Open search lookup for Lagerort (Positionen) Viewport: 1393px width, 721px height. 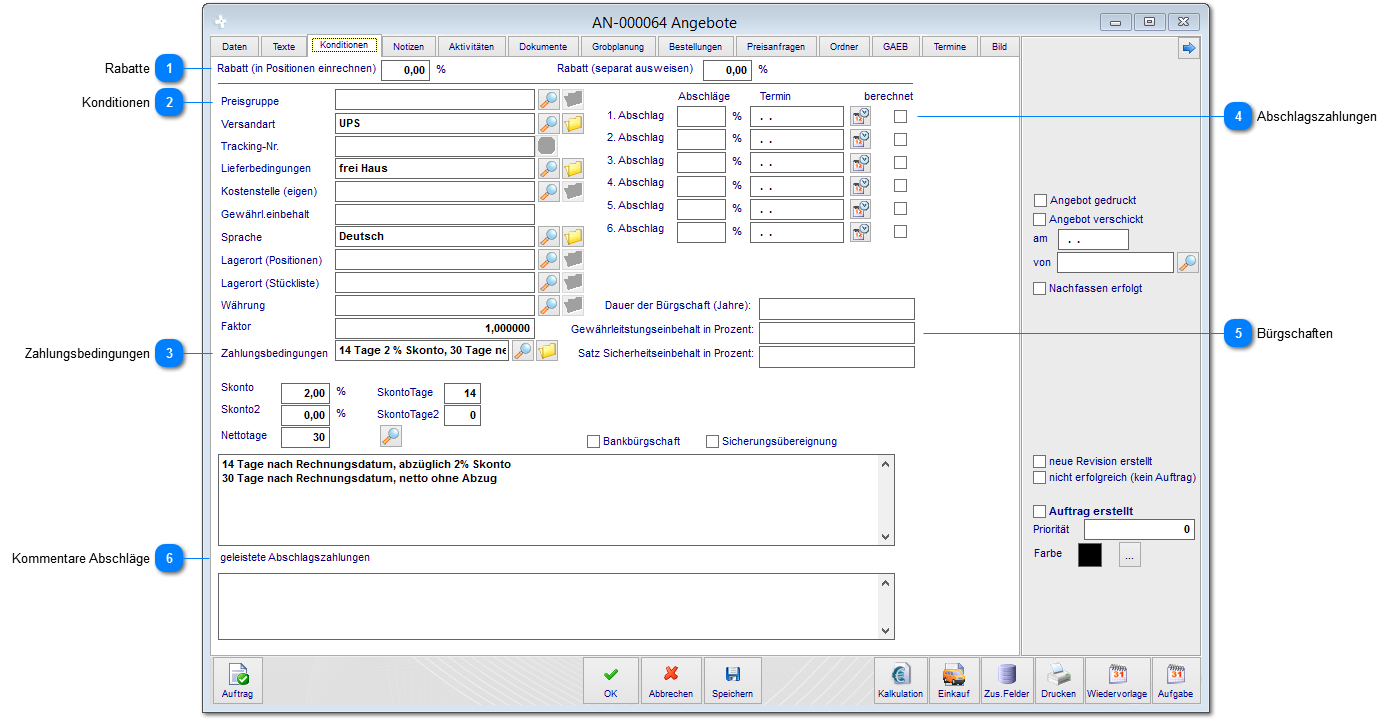(549, 259)
